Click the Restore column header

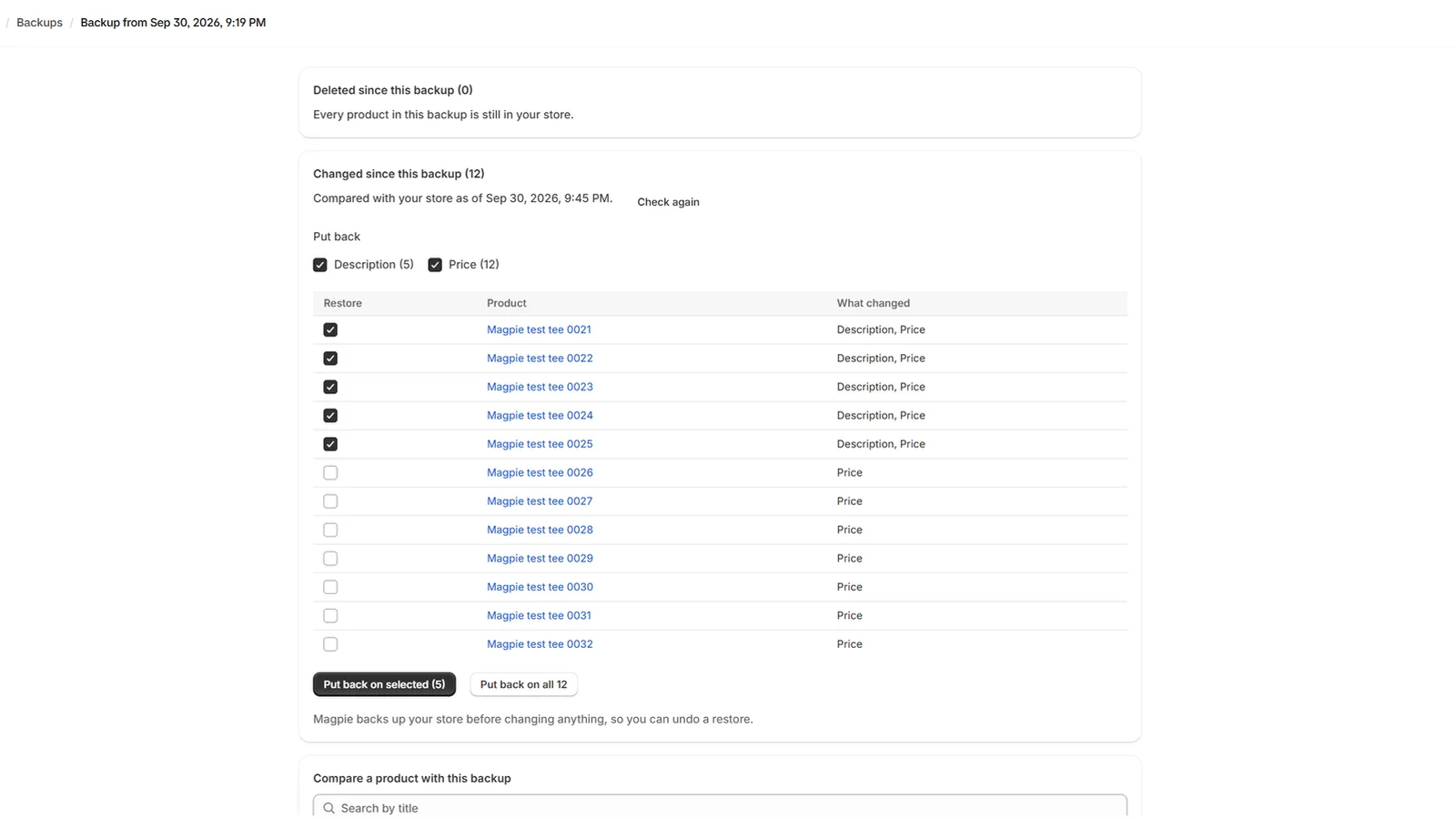[343, 303]
